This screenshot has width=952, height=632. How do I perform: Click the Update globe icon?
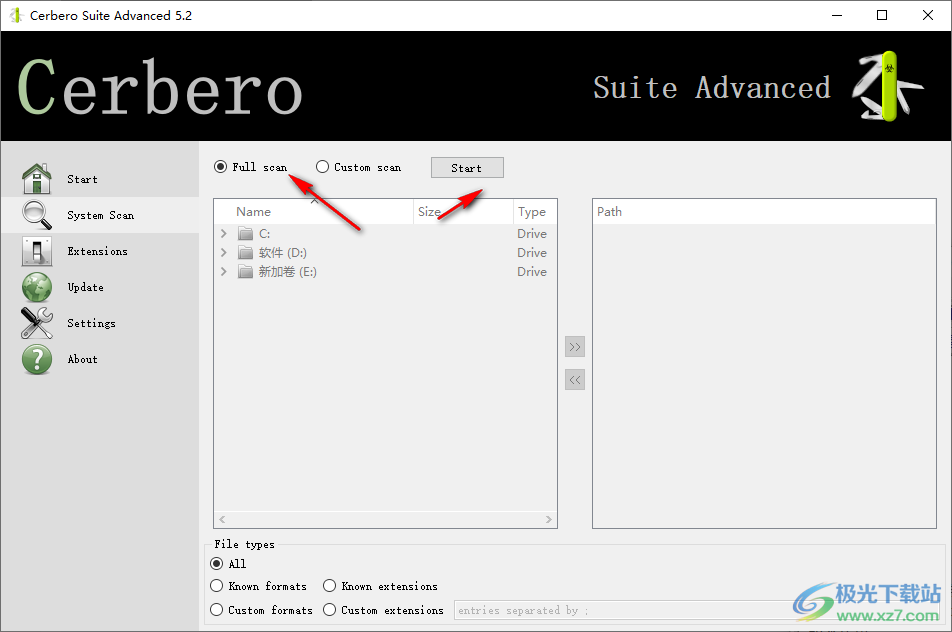(36, 287)
